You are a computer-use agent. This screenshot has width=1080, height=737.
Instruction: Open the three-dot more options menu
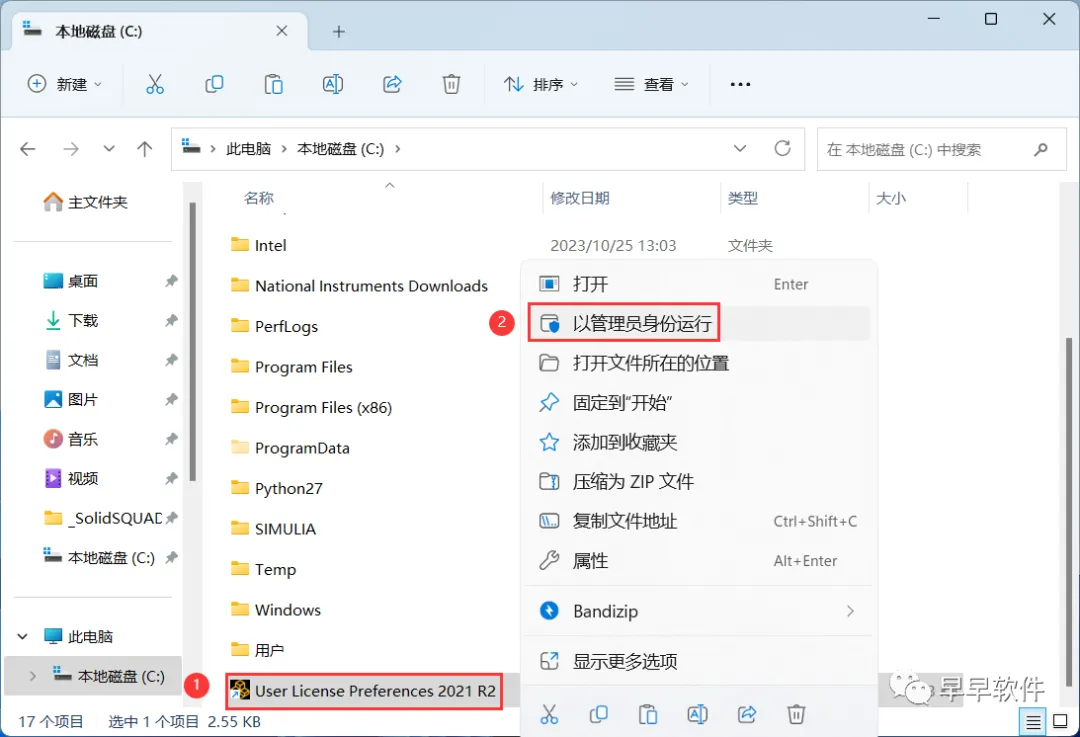[740, 84]
